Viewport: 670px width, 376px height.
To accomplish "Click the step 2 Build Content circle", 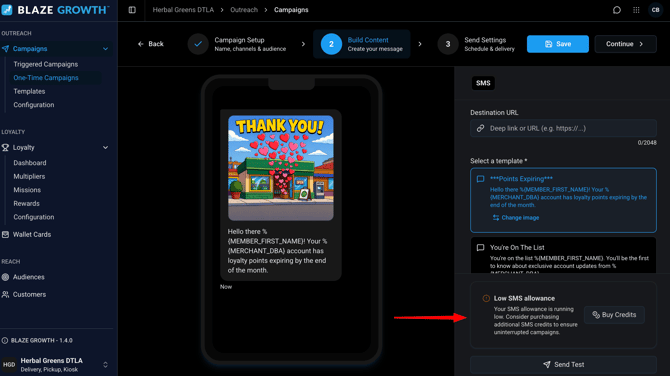I will tap(331, 44).
